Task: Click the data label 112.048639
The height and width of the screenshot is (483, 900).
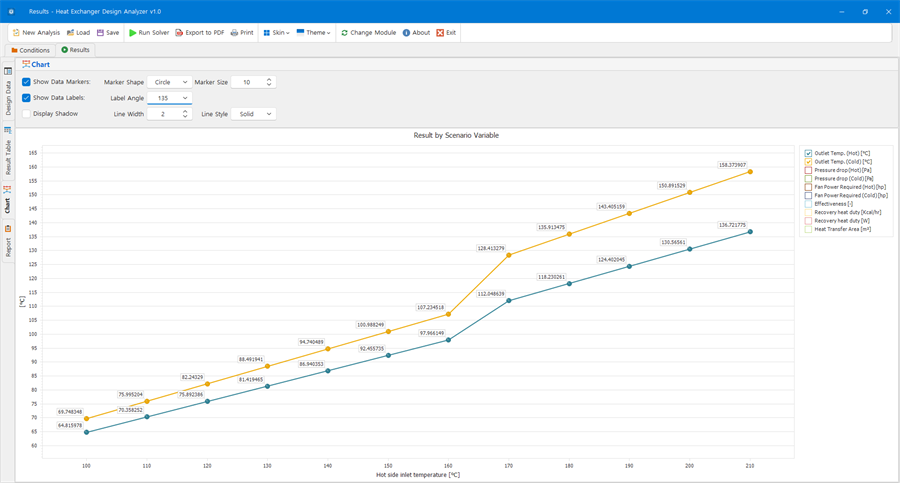Action: pyautogui.click(x=491, y=293)
